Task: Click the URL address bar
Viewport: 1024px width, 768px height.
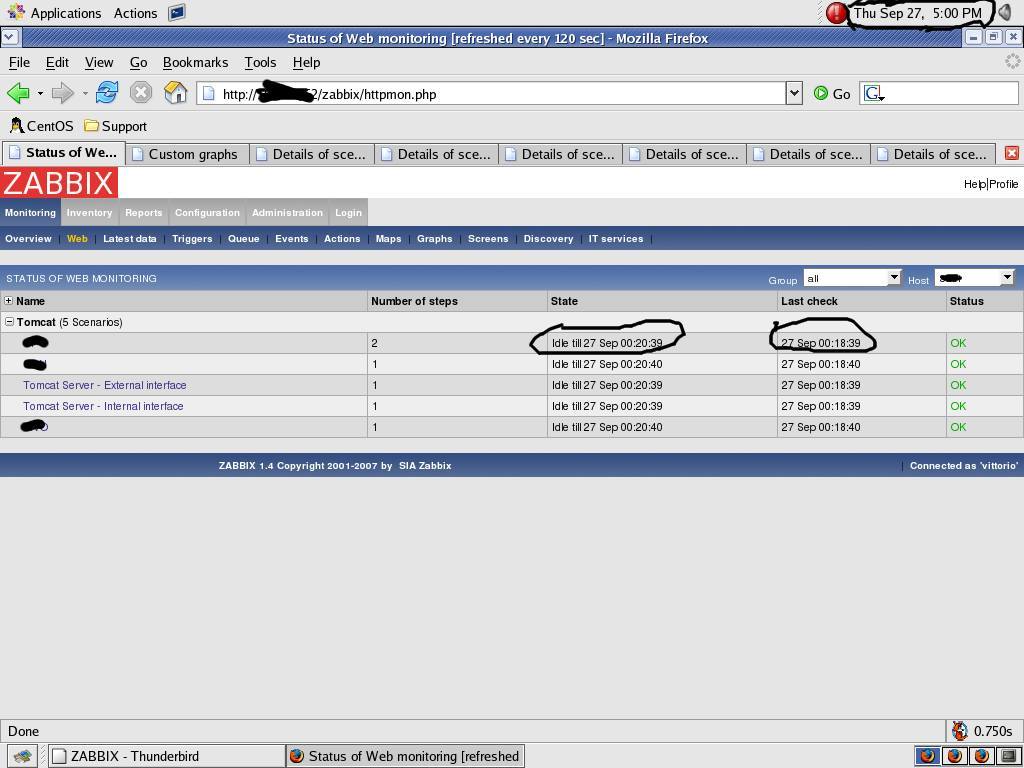Action: pyautogui.click(x=491, y=94)
